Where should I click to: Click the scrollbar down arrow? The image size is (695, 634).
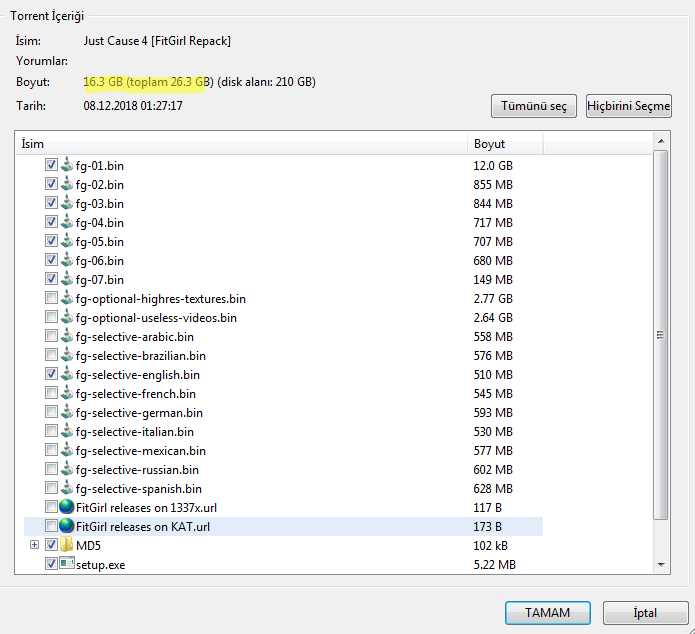coord(661,565)
